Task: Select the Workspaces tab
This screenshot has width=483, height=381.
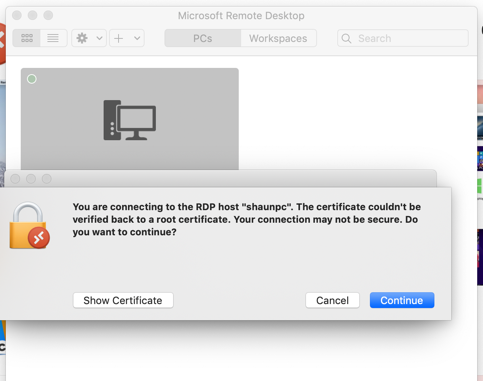Action: coord(278,38)
